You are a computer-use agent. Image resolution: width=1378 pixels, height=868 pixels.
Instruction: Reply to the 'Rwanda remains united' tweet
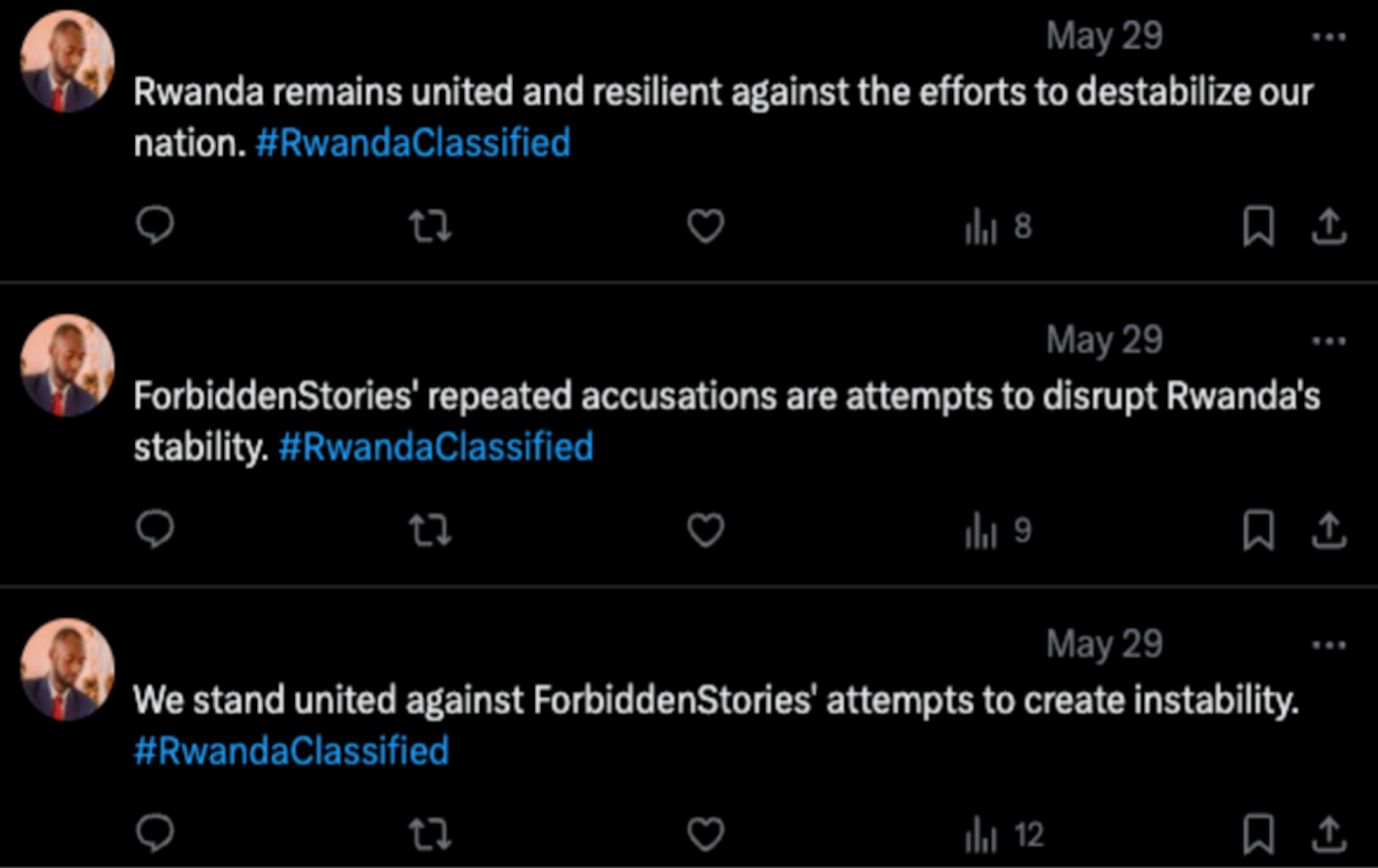tap(154, 225)
